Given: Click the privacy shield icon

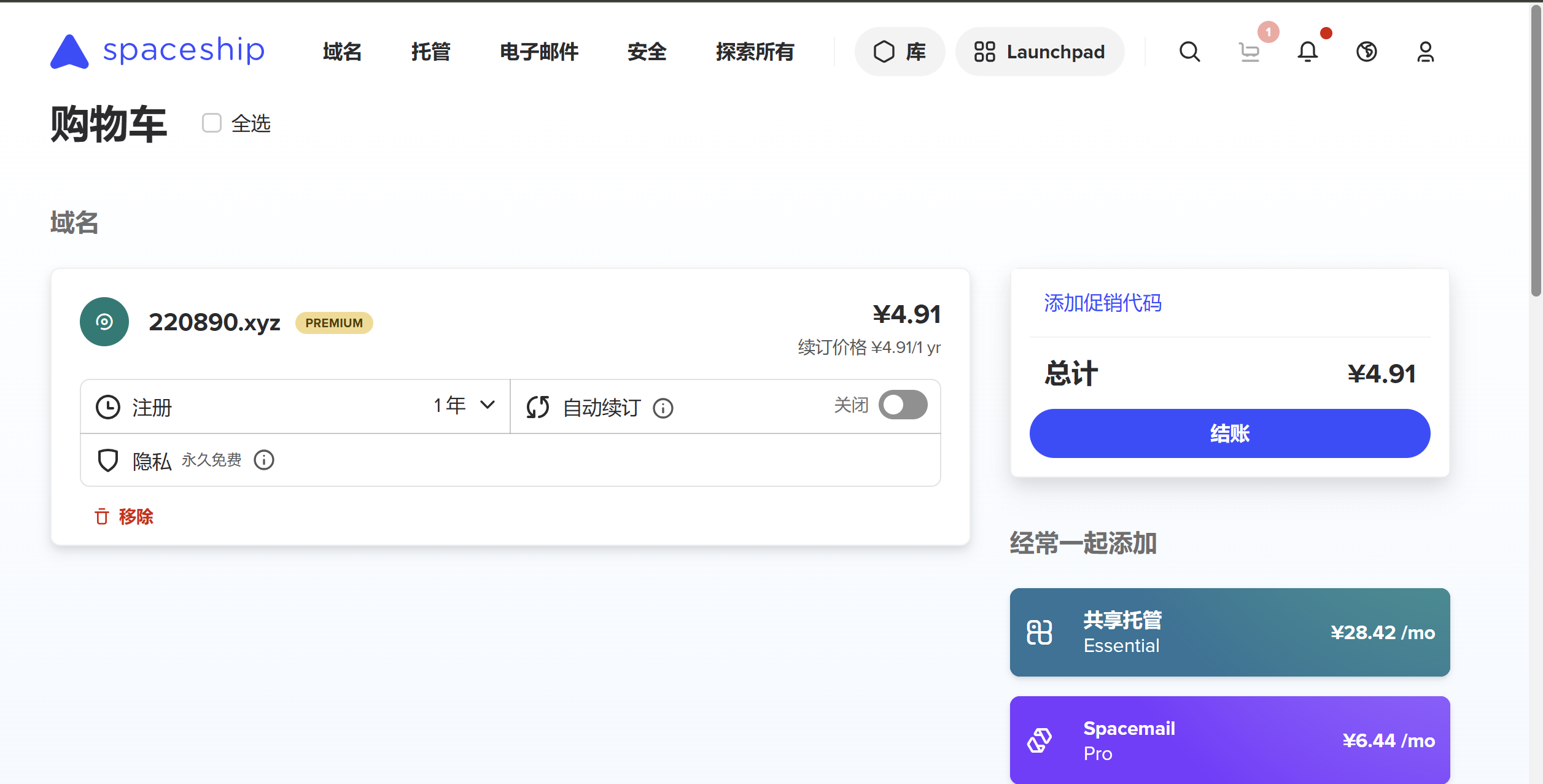Looking at the screenshot, I should click(x=108, y=460).
